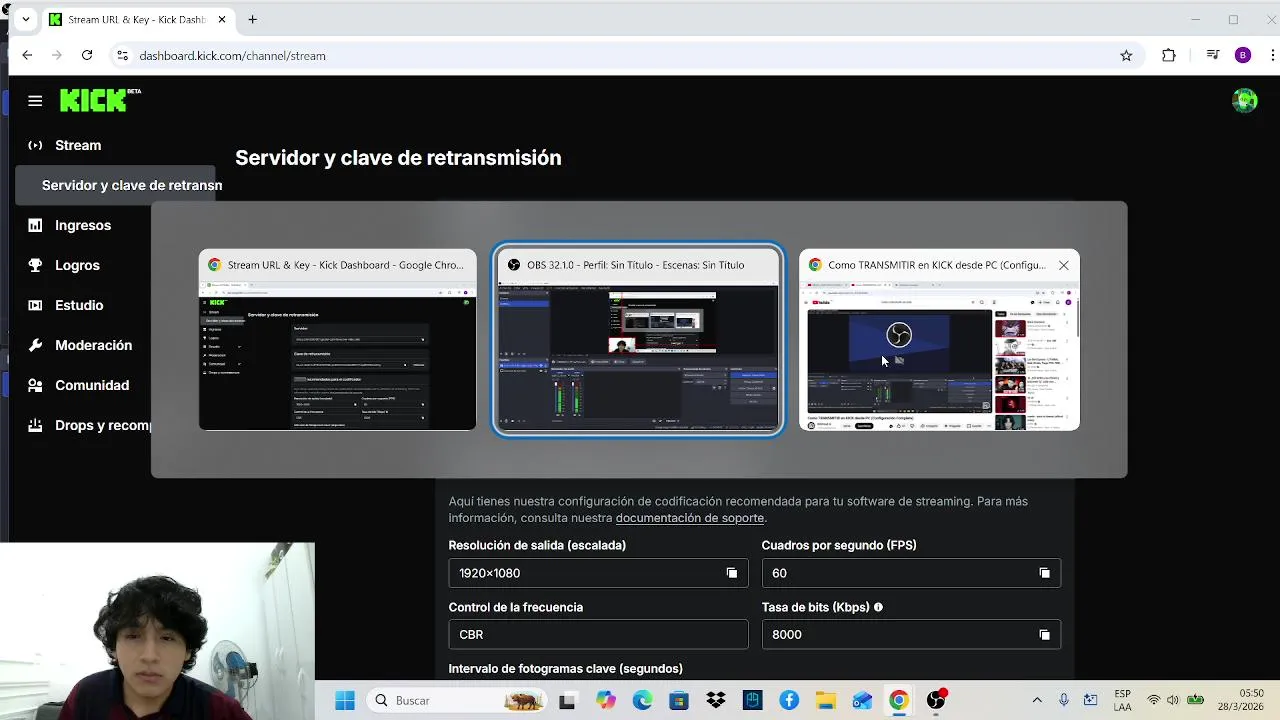Open the Comunidad section
1280x720 pixels.
click(x=92, y=385)
